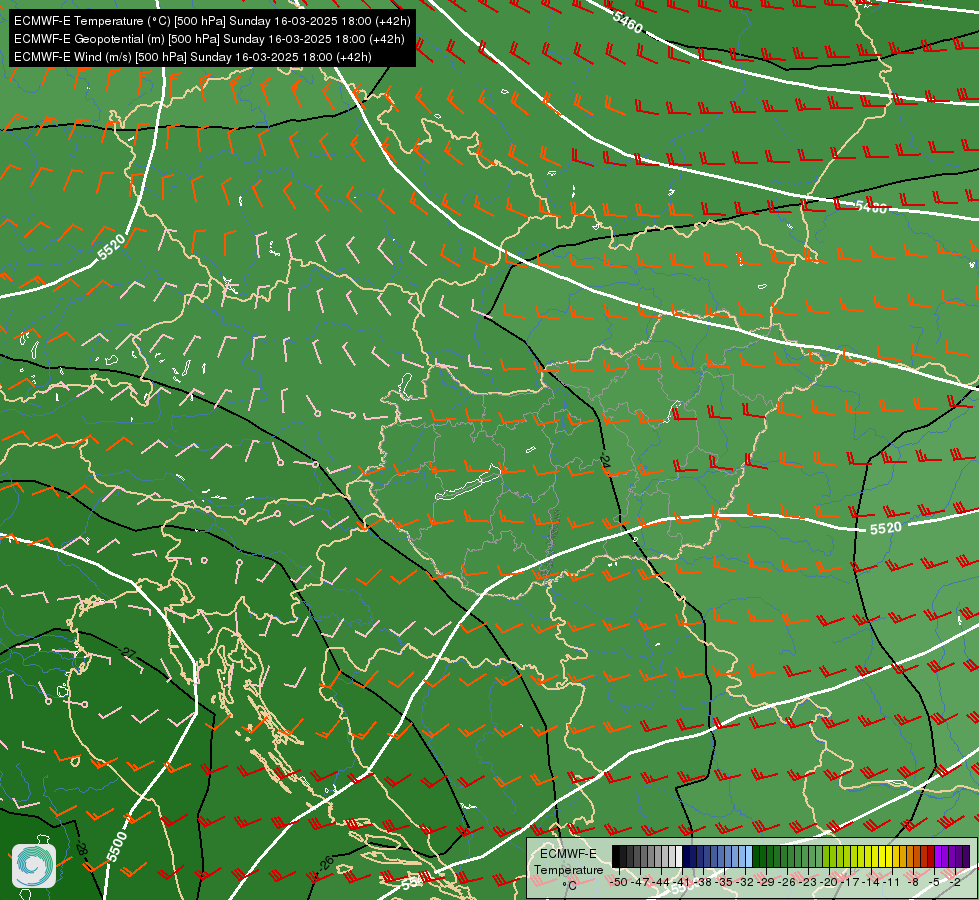Click the -38 tick label on the color scale
Screen dimensions: 979x900
click(702, 882)
